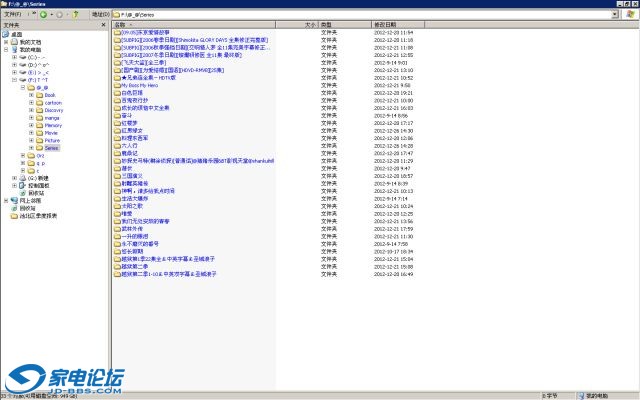Open the address bar dropdown arrow
The height and width of the screenshot is (400, 640).
click(x=613, y=15)
